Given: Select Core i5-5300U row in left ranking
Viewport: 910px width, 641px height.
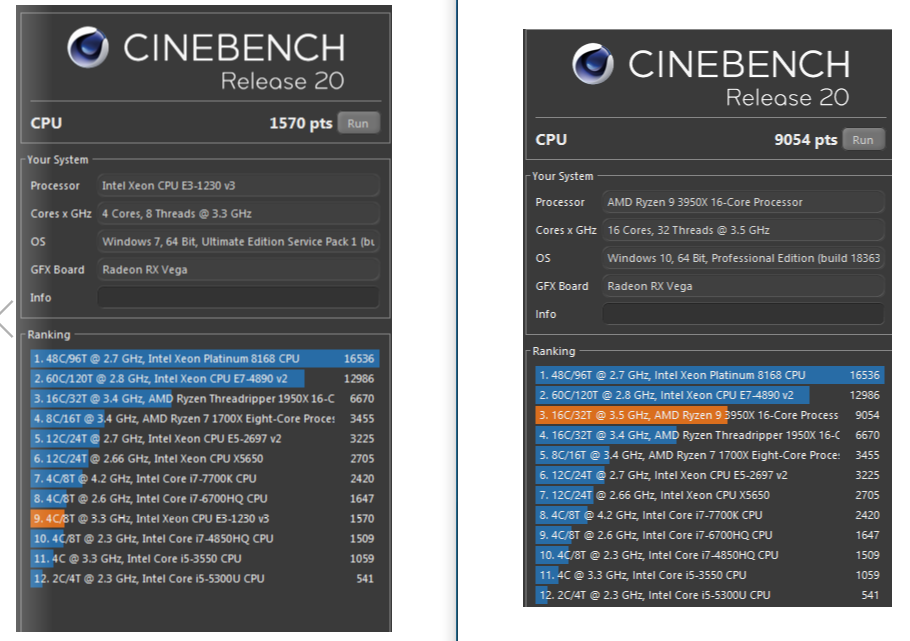Looking at the screenshot, I should click(x=205, y=578).
